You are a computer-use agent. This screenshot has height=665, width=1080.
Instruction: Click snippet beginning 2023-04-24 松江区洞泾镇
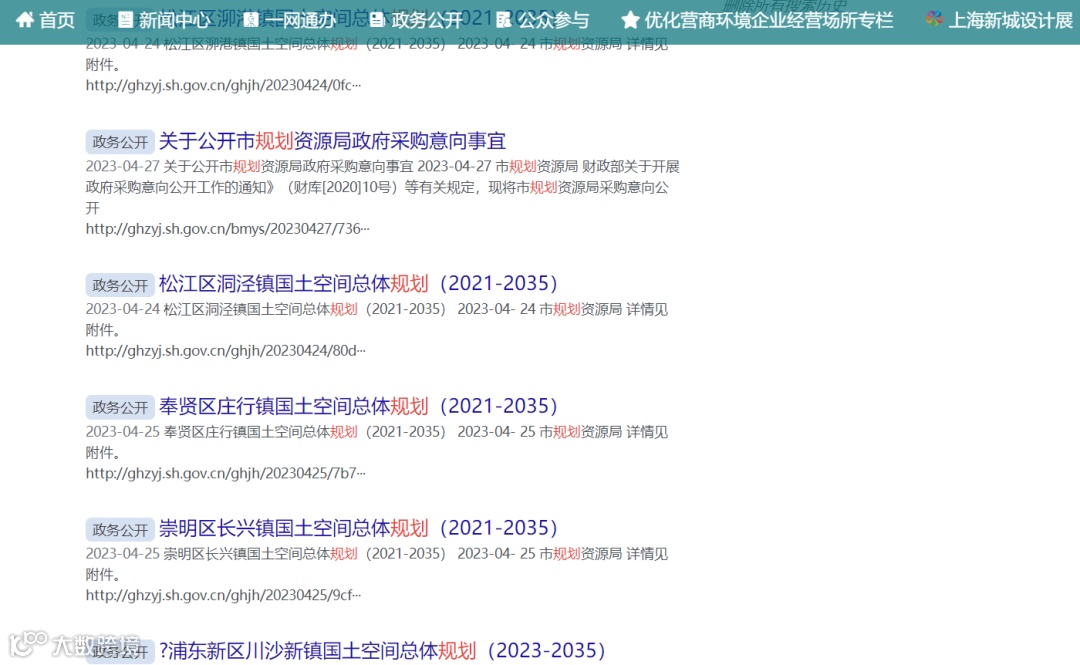[x=377, y=319]
